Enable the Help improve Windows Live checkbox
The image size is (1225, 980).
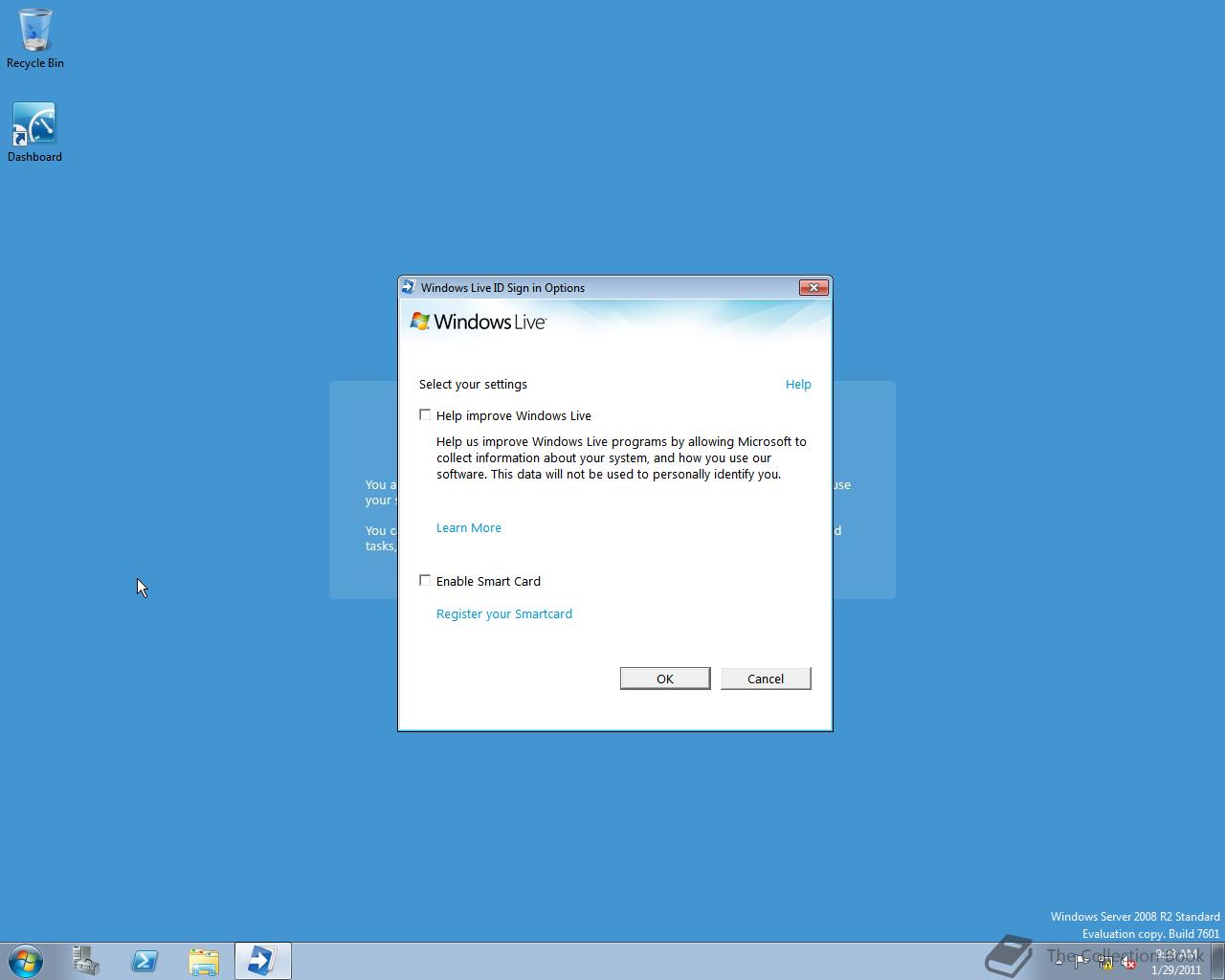pos(425,414)
